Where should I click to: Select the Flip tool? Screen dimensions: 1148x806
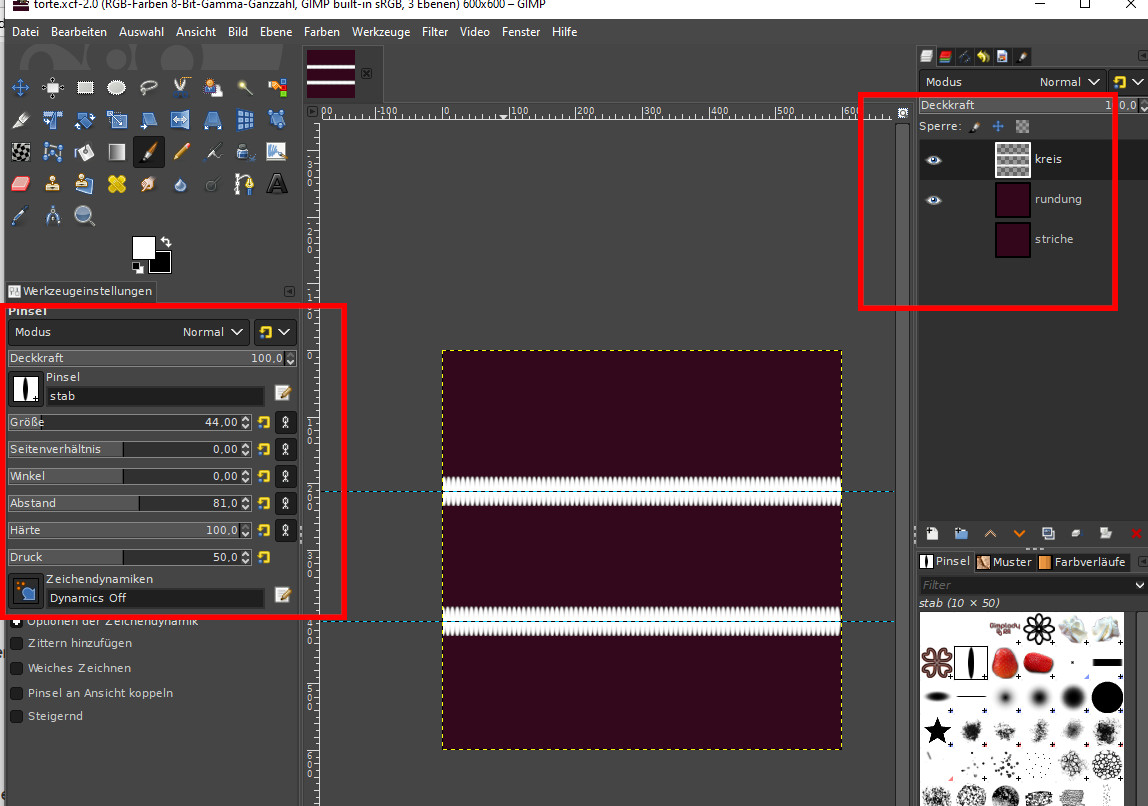pos(181,119)
